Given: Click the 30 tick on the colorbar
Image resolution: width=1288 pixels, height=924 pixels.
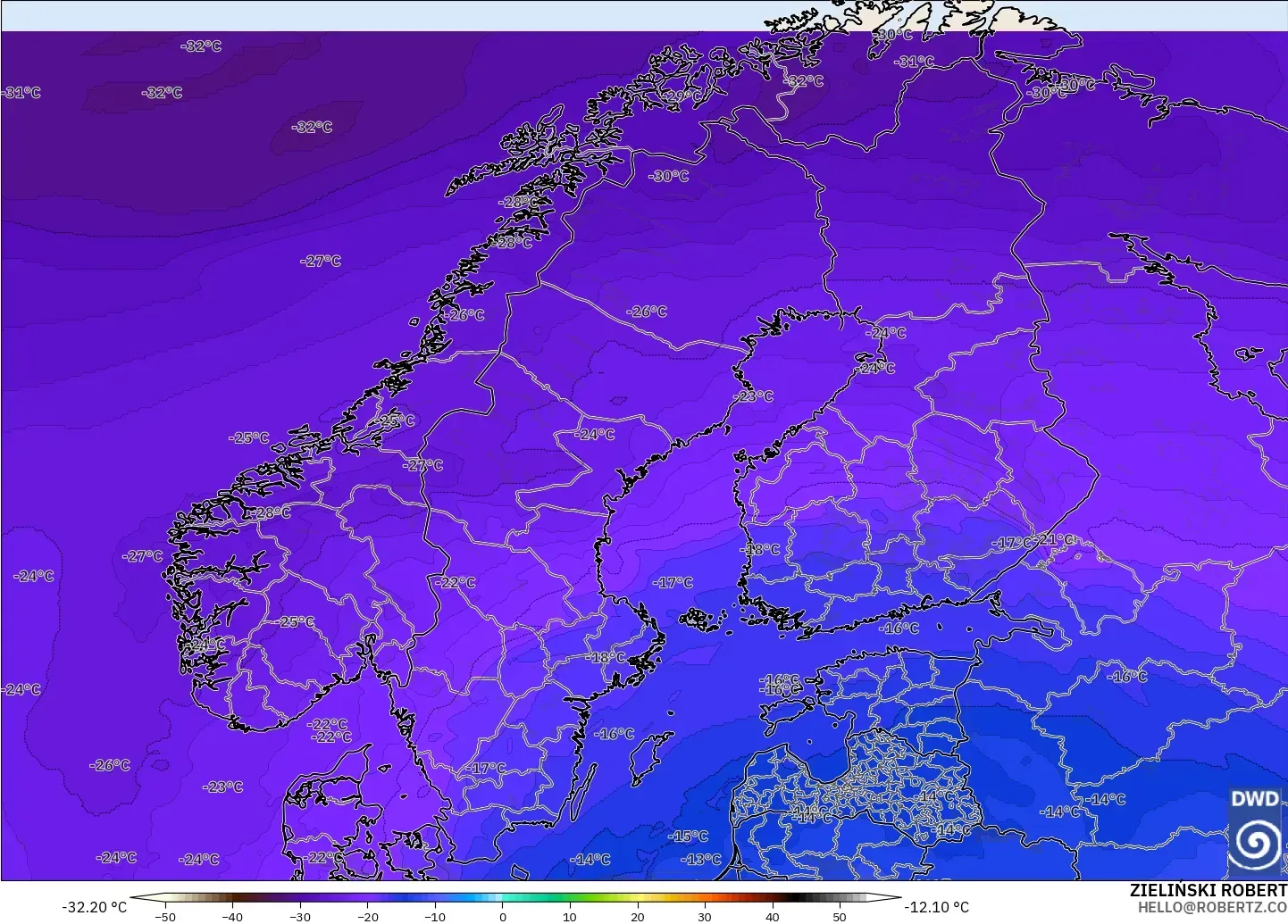Looking at the screenshot, I should [x=705, y=917].
